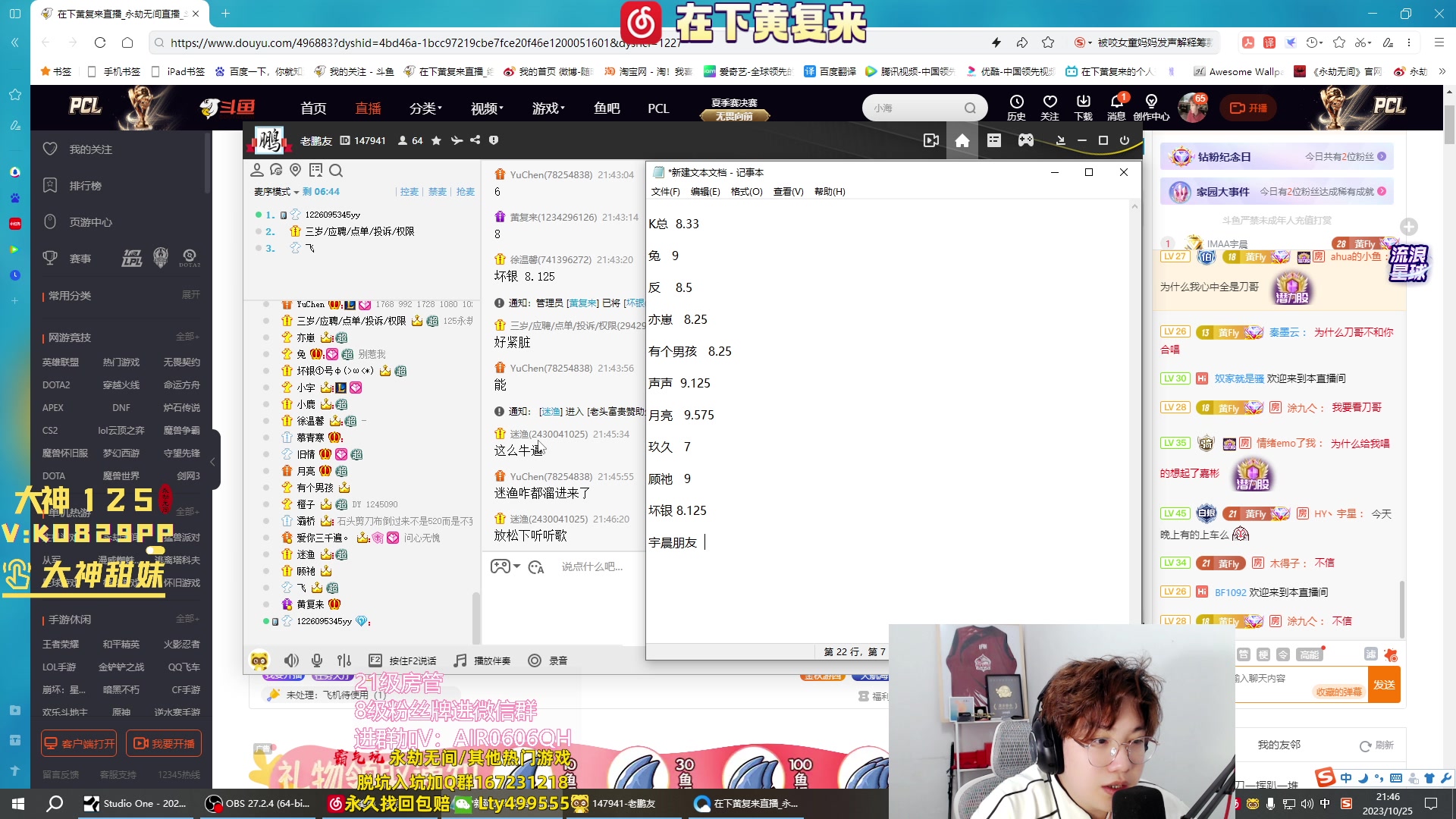This screenshot has width=1456, height=819.
Task: Click the YY chat input 说点什么吧
Action: coord(591,567)
